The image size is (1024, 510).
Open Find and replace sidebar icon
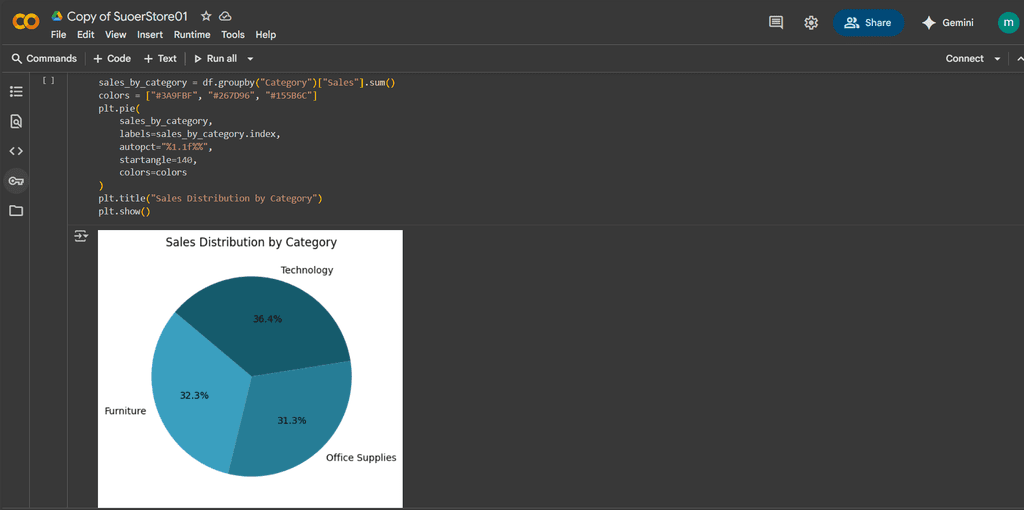[x=16, y=122]
